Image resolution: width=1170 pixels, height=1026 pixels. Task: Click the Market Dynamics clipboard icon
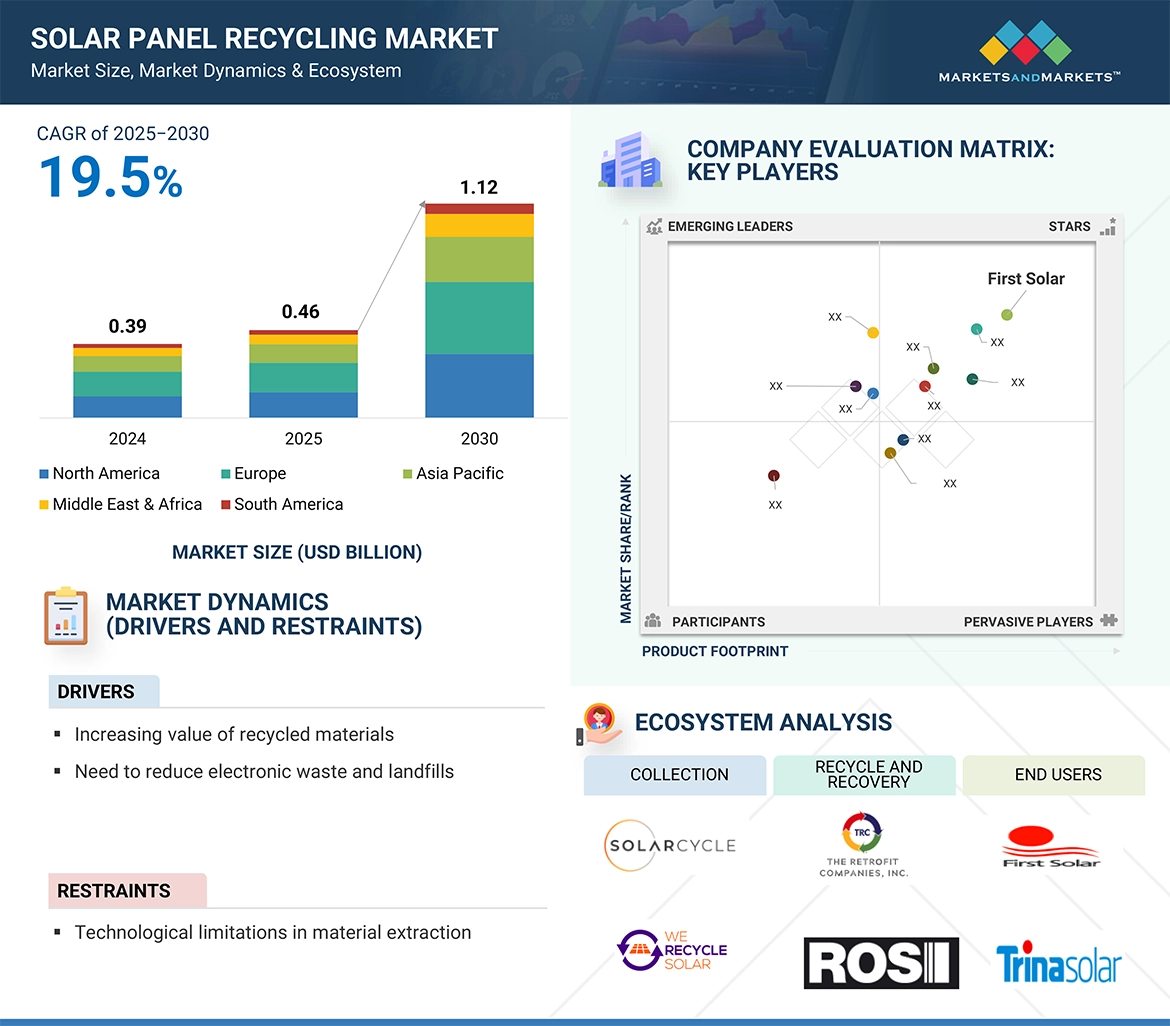point(65,615)
